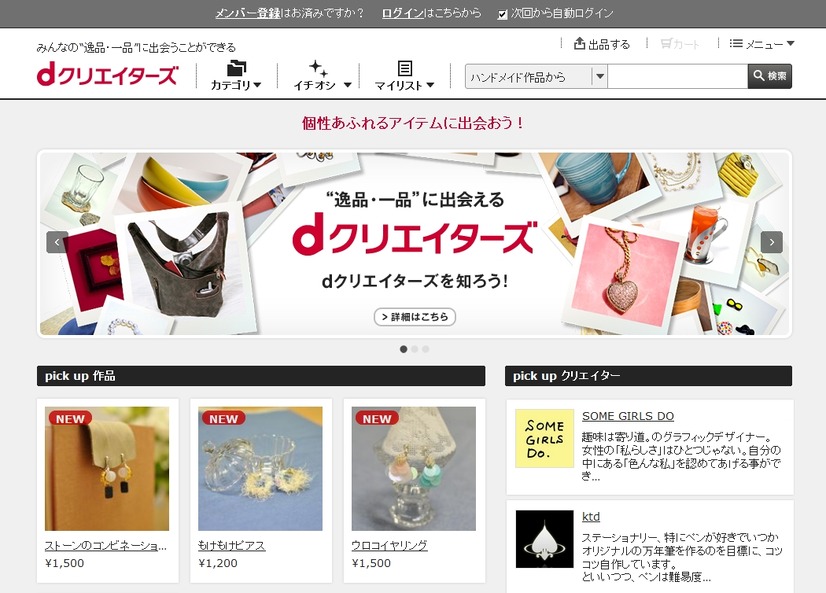Open the イチオシ menu label

click(314, 85)
